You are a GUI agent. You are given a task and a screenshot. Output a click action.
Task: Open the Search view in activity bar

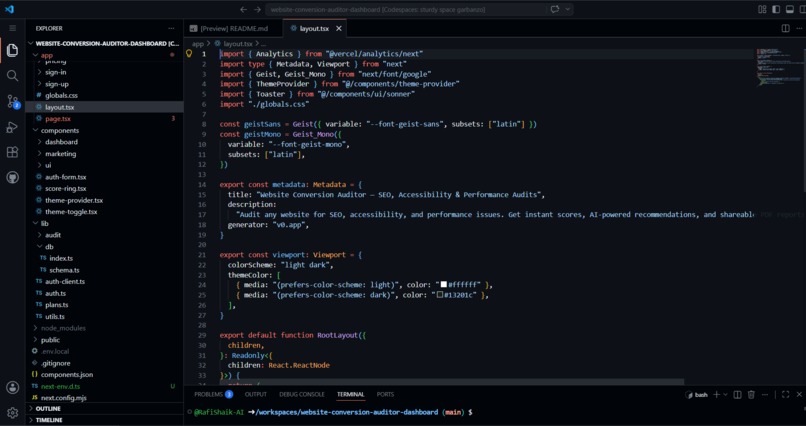12,76
